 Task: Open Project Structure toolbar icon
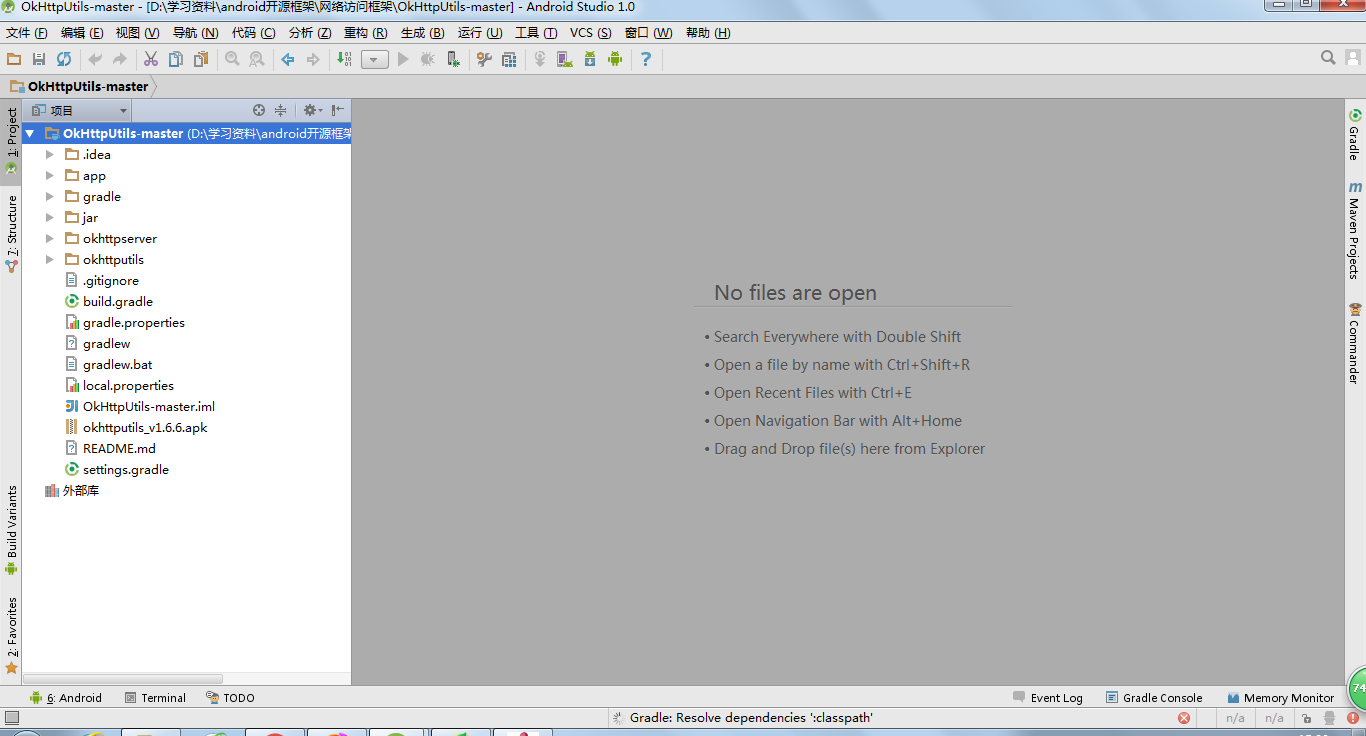point(509,60)
